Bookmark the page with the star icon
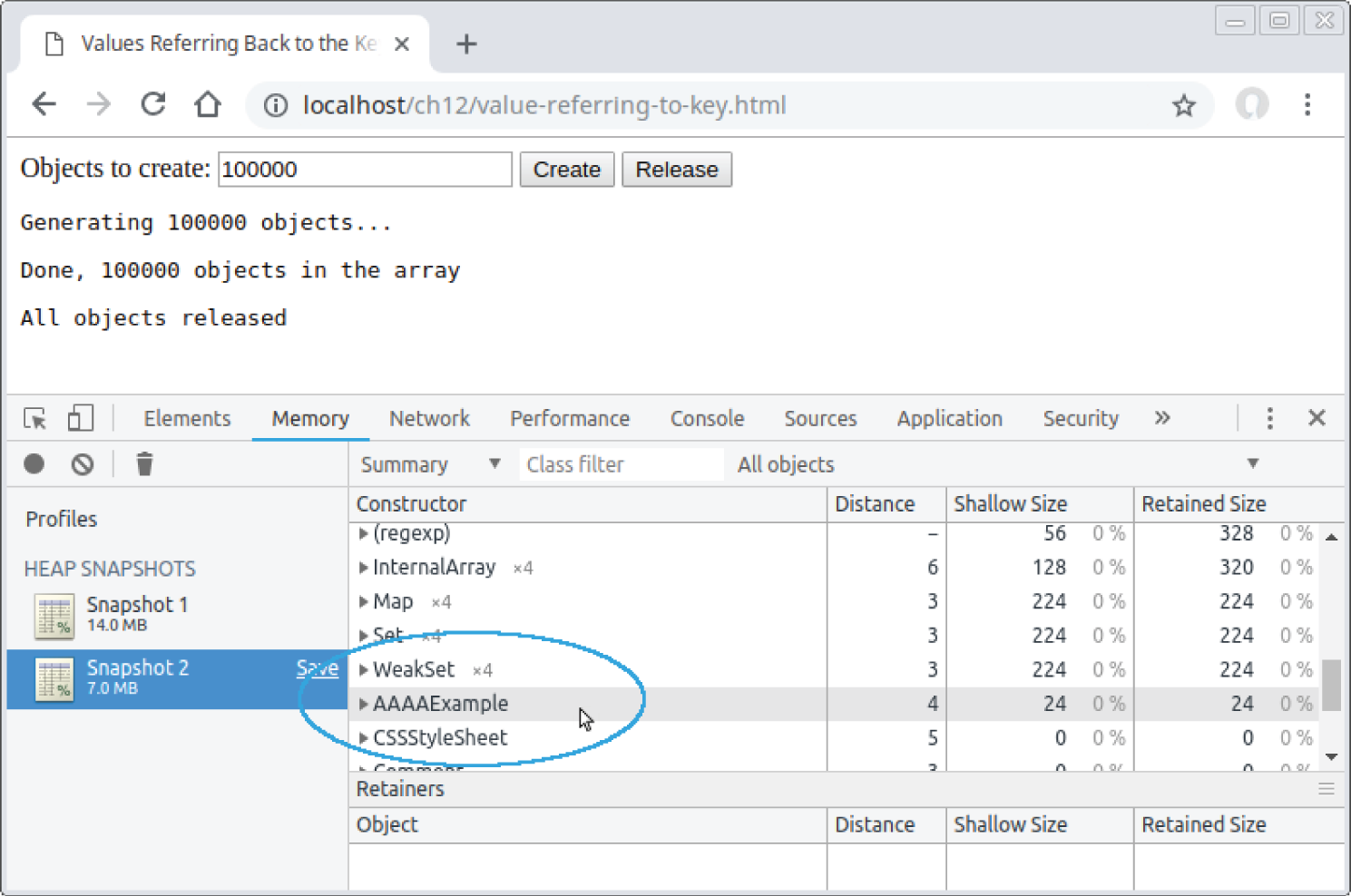 (1184, 104)
